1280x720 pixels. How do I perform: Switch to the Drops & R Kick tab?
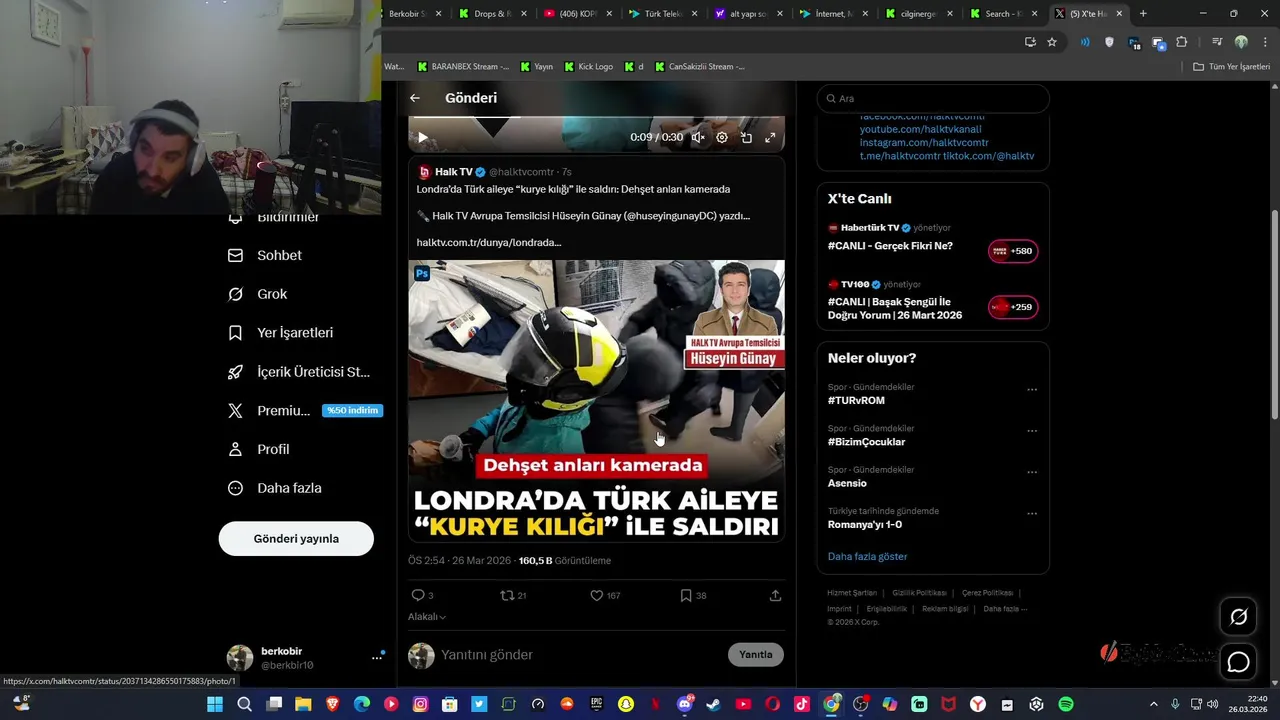coord(492,14)
